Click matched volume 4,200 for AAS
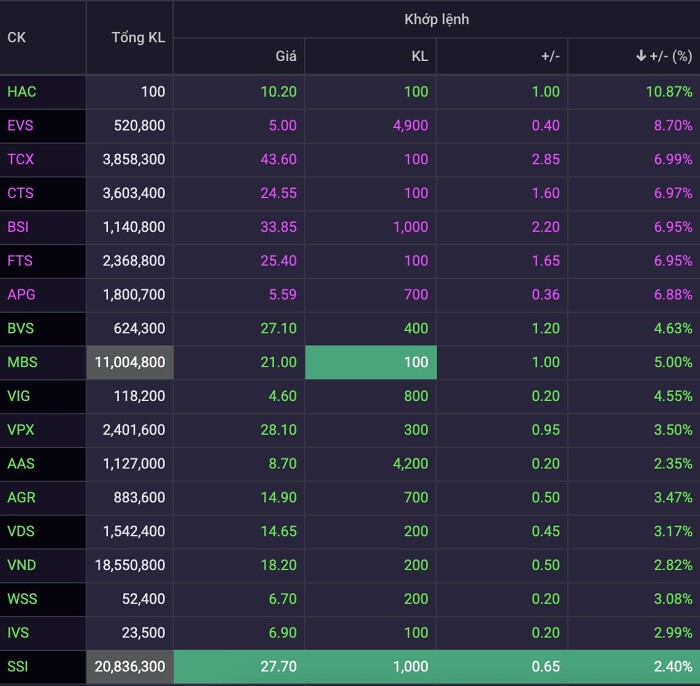Screen dimensions: 700x686 411,464
